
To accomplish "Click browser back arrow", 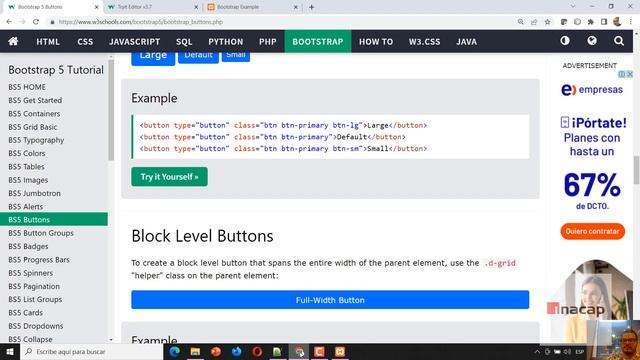I will pos(9,22).
